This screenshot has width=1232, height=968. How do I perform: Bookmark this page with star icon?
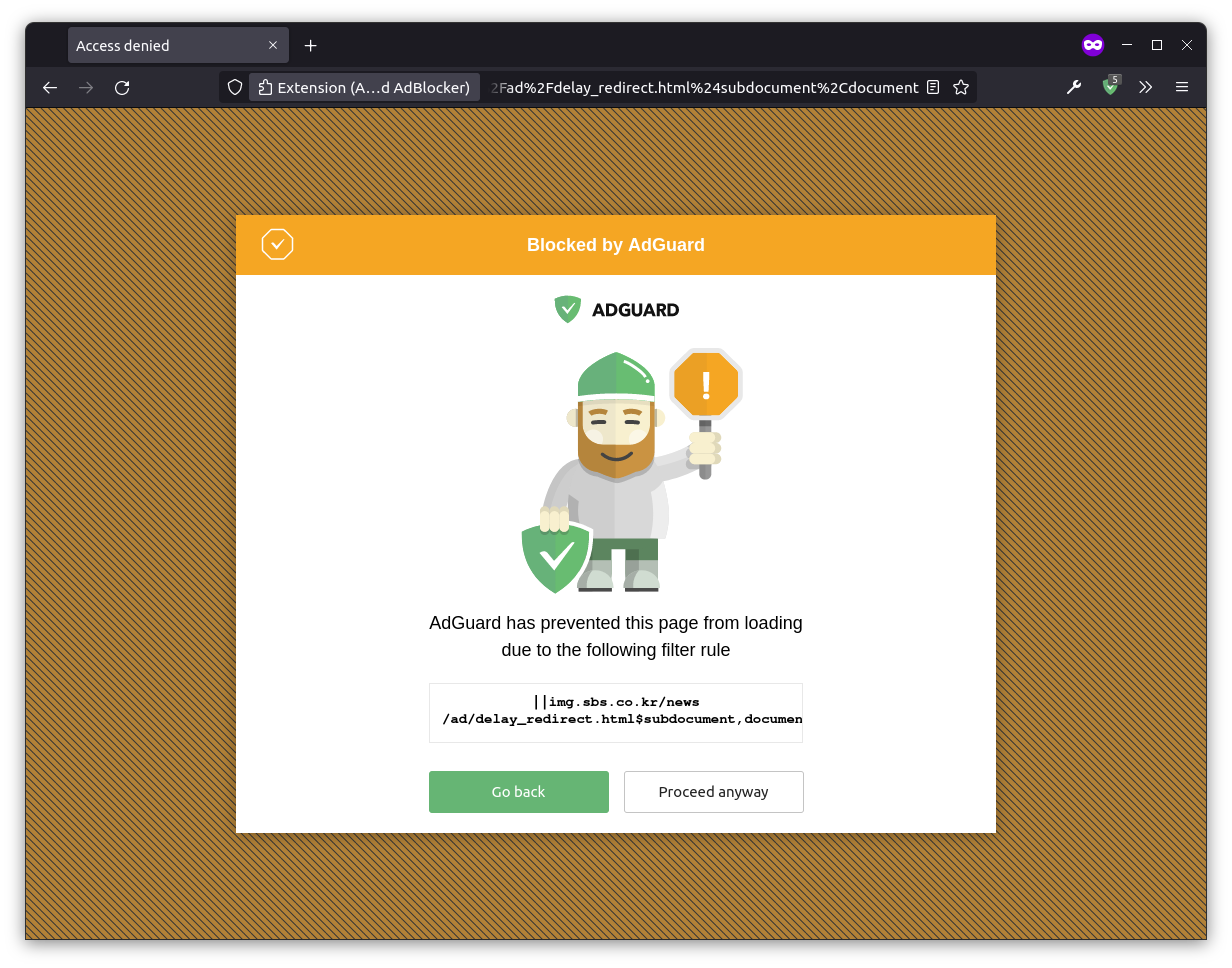[x=961, y=87]
